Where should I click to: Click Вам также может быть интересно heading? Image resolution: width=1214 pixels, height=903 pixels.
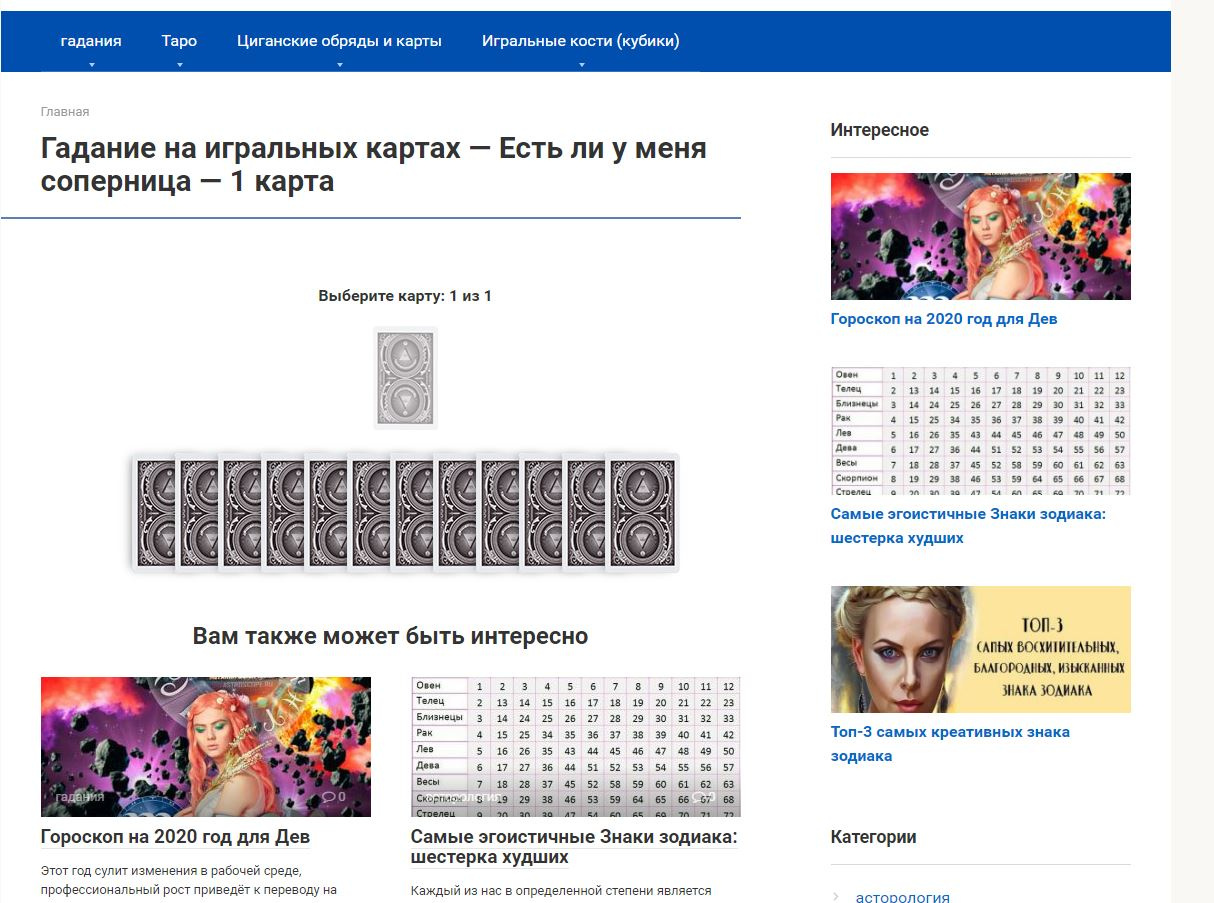(390, 636)
